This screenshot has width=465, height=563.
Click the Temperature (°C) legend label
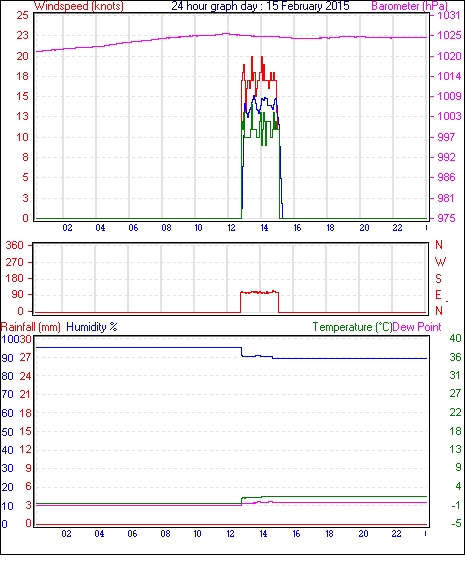coord(352,327)
